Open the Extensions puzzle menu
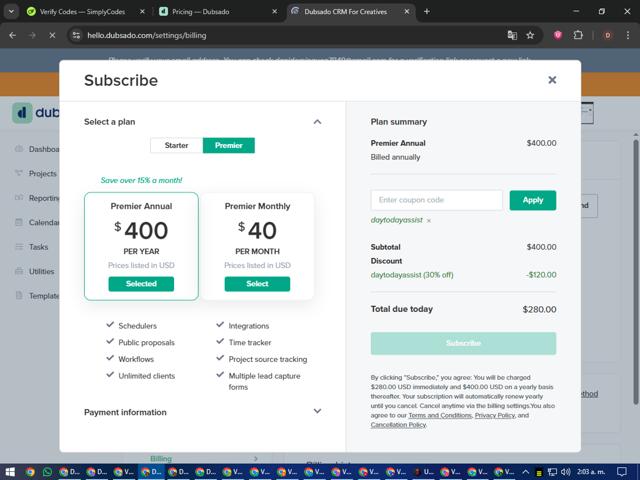The width and height of the screenshot is (640, 480). pyautogui.click(x=578, y=36)
